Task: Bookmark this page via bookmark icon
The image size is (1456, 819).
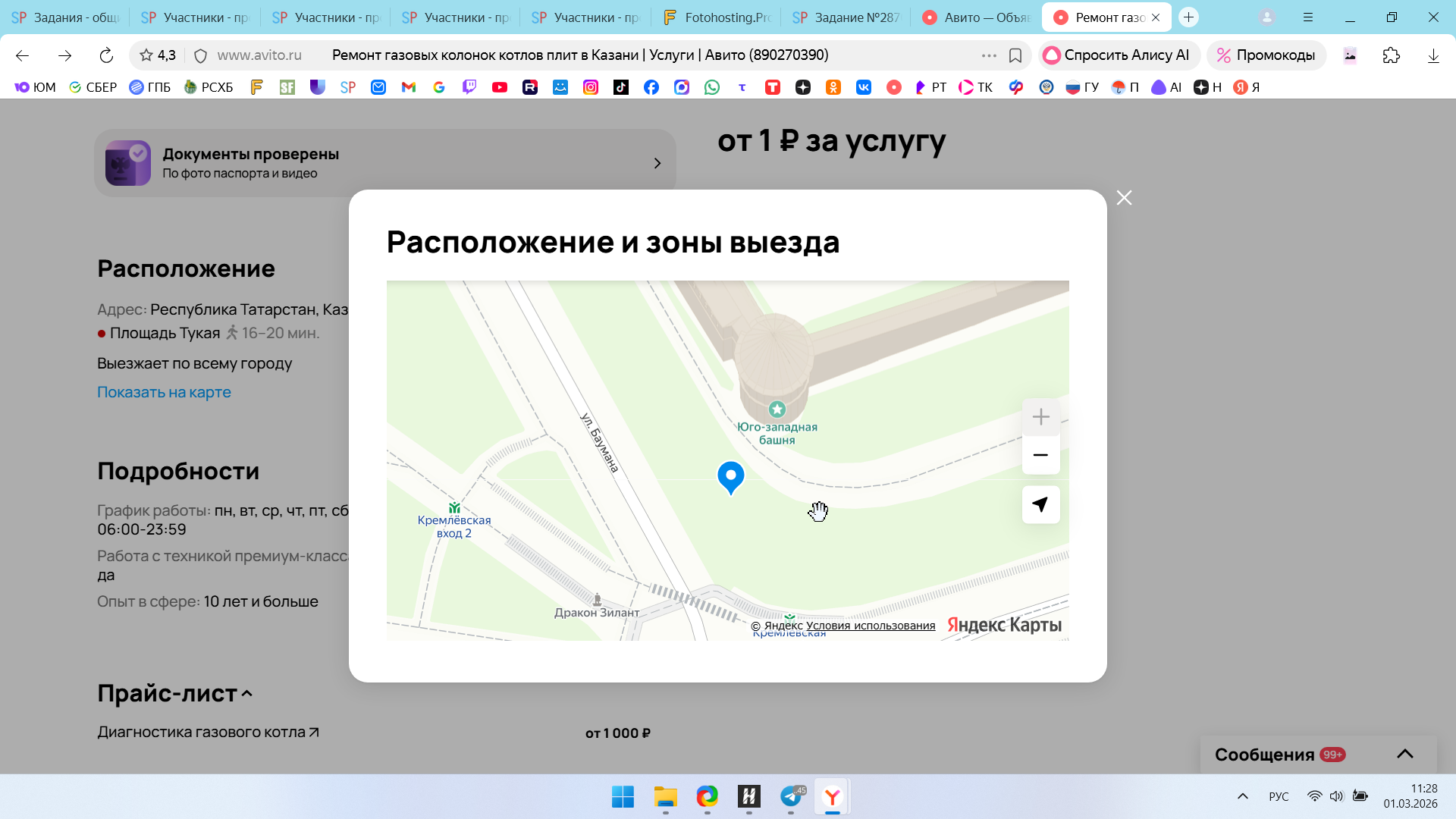Action: click(1015, 55)
